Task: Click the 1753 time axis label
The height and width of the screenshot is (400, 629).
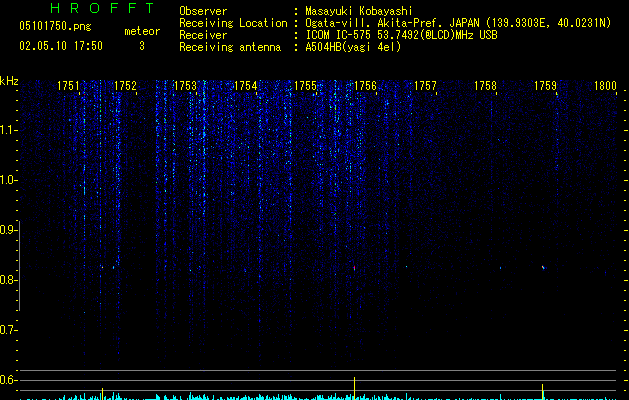Action: point(185,86)
